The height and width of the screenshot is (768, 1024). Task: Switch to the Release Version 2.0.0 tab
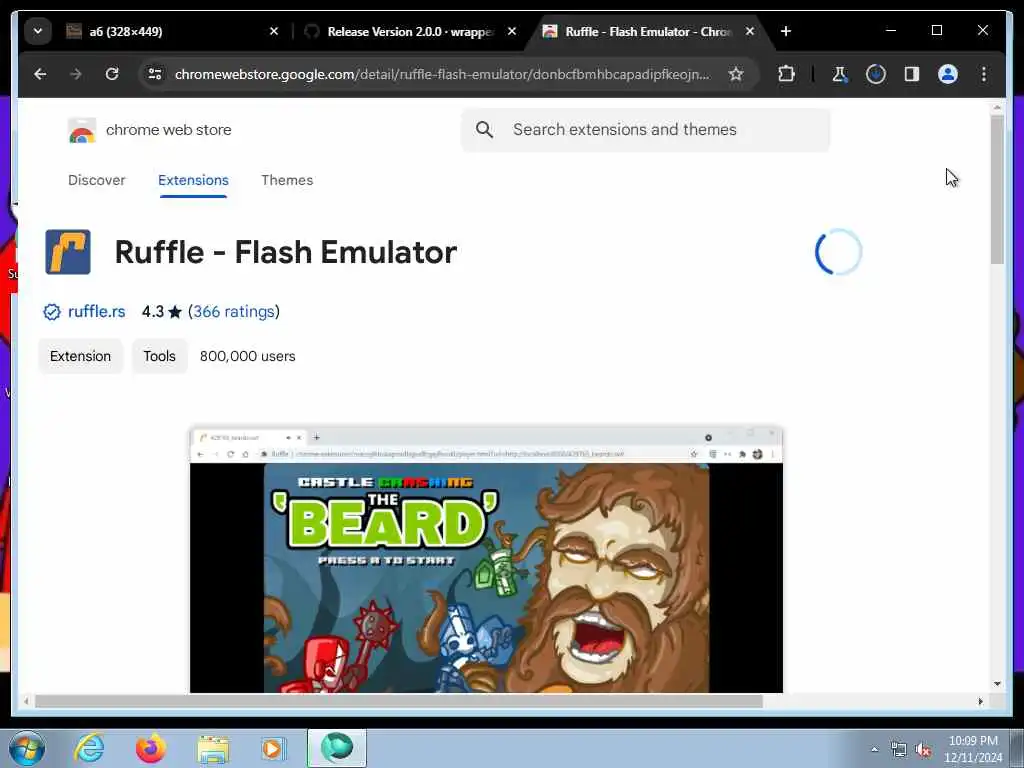[x=411, y=31]
